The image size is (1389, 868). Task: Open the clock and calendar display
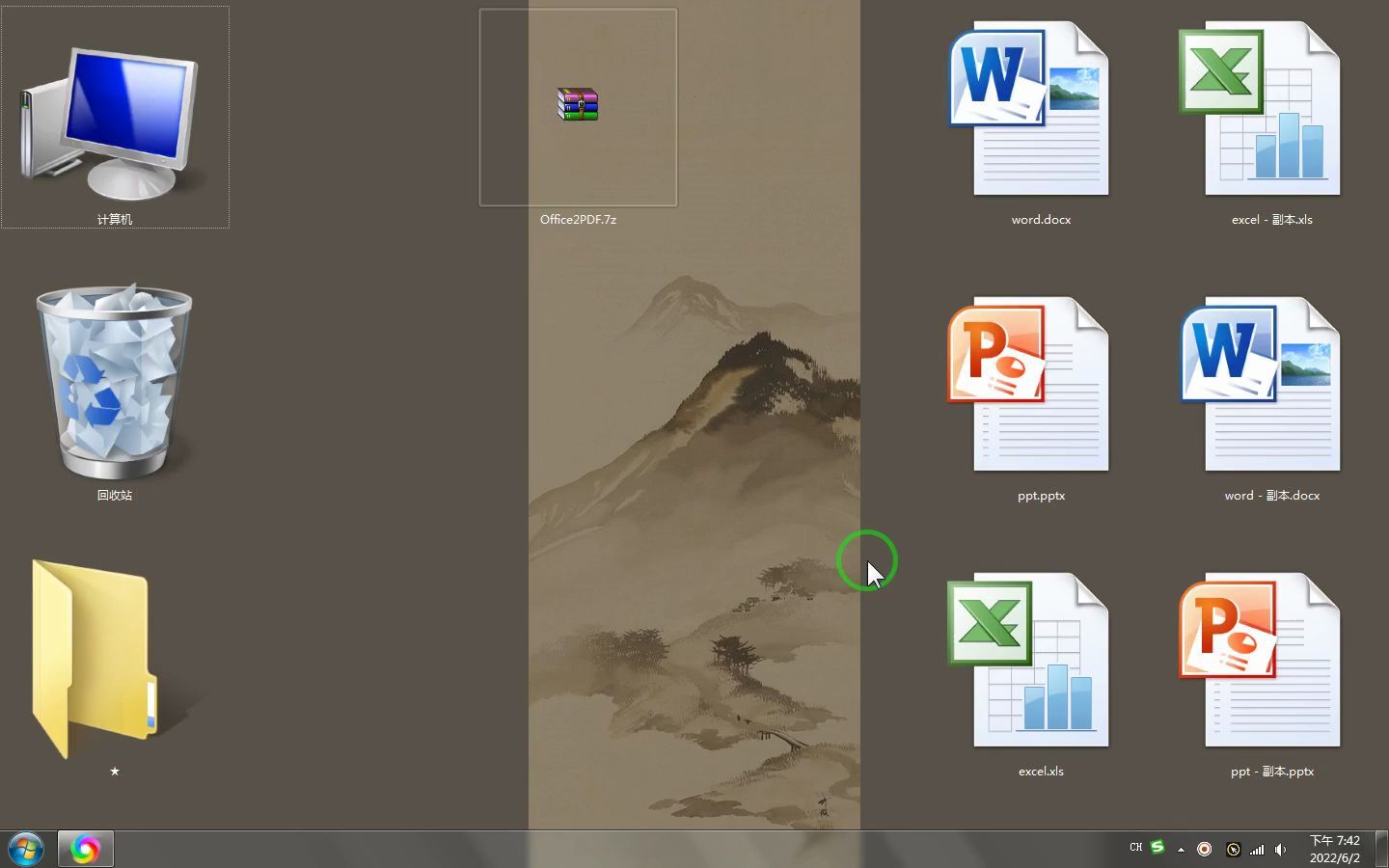[x=1336, y=849]
